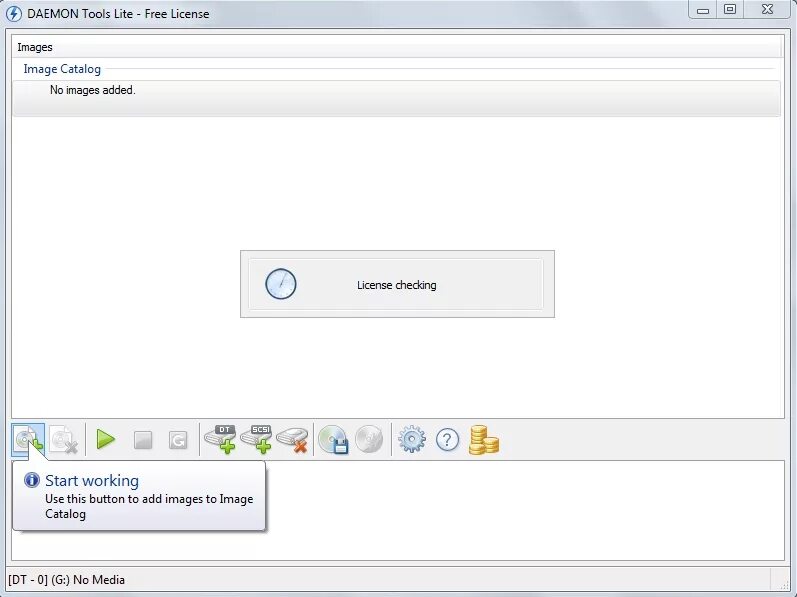Close the DAEMON Tools Lite window
797x597 pixels.
tap(768, 10)
